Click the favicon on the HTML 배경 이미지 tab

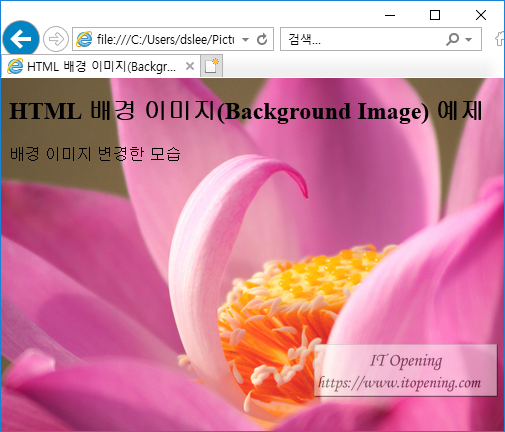tap(15, 66)
